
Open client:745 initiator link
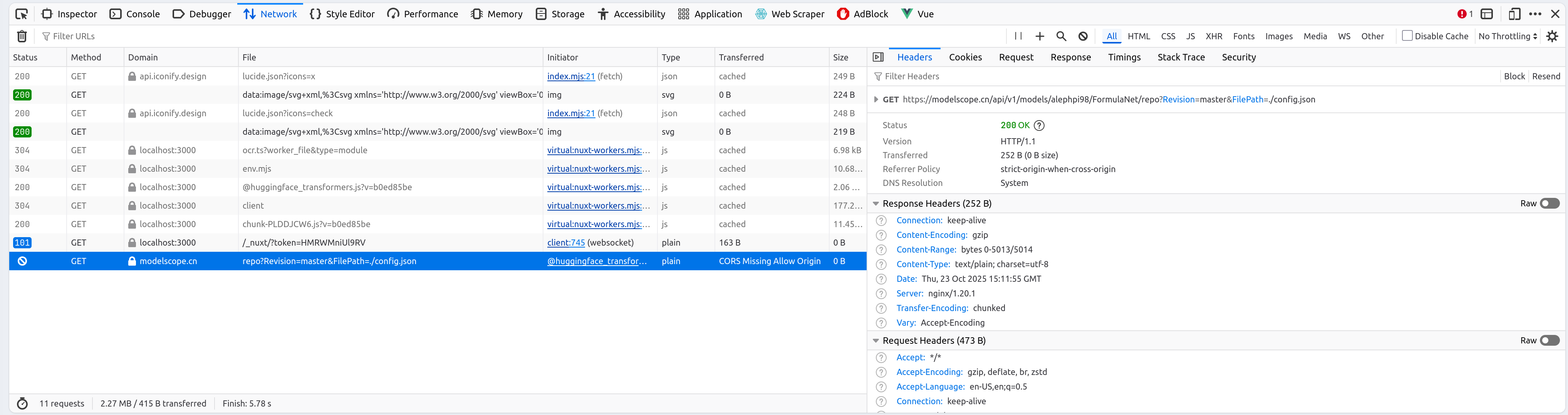[565, 243]
